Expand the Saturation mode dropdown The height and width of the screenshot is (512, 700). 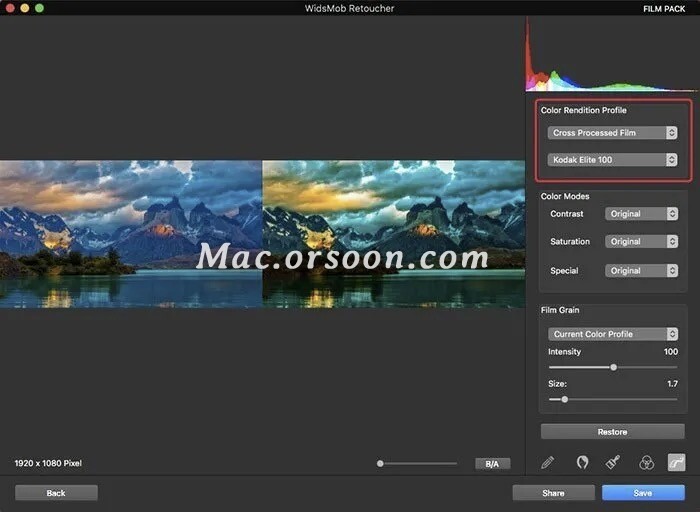pos(641,242)
